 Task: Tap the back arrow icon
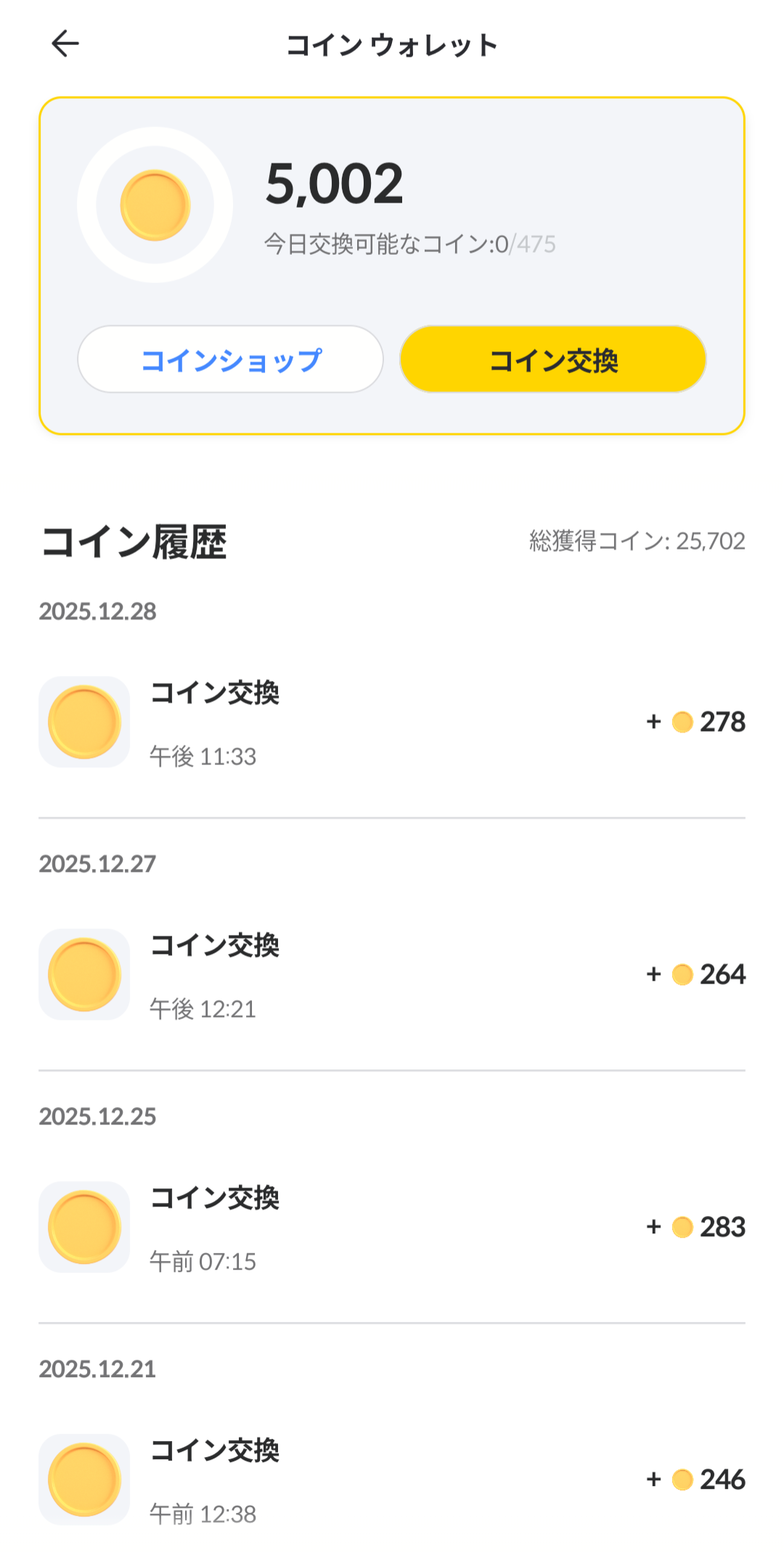(x=65, y=44)
